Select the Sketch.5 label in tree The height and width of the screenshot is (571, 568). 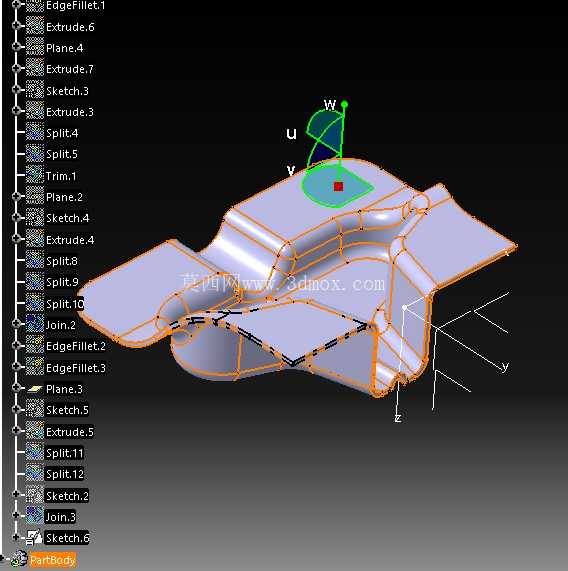click(x=67, y=410)
